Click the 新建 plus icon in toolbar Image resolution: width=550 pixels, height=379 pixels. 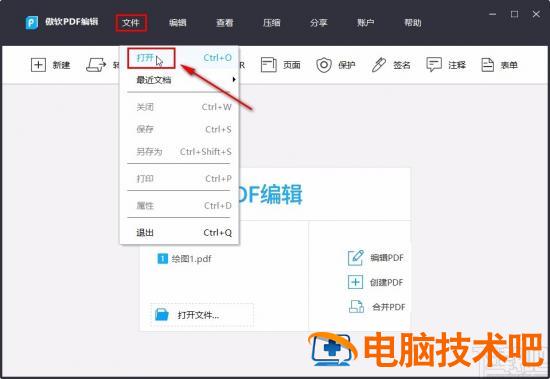coord(38,65)
